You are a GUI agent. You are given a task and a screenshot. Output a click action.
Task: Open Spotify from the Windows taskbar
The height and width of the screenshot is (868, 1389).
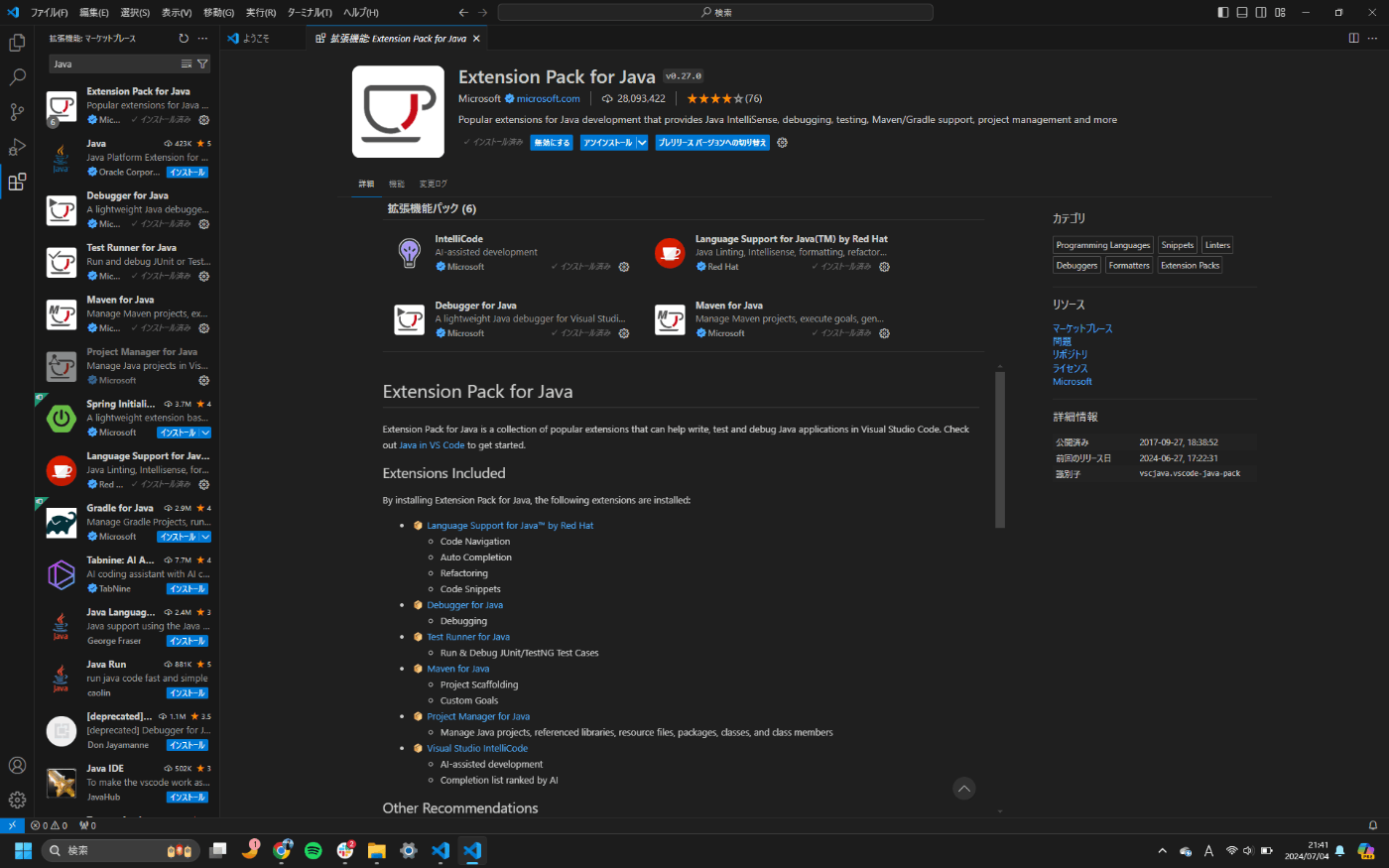314,850
